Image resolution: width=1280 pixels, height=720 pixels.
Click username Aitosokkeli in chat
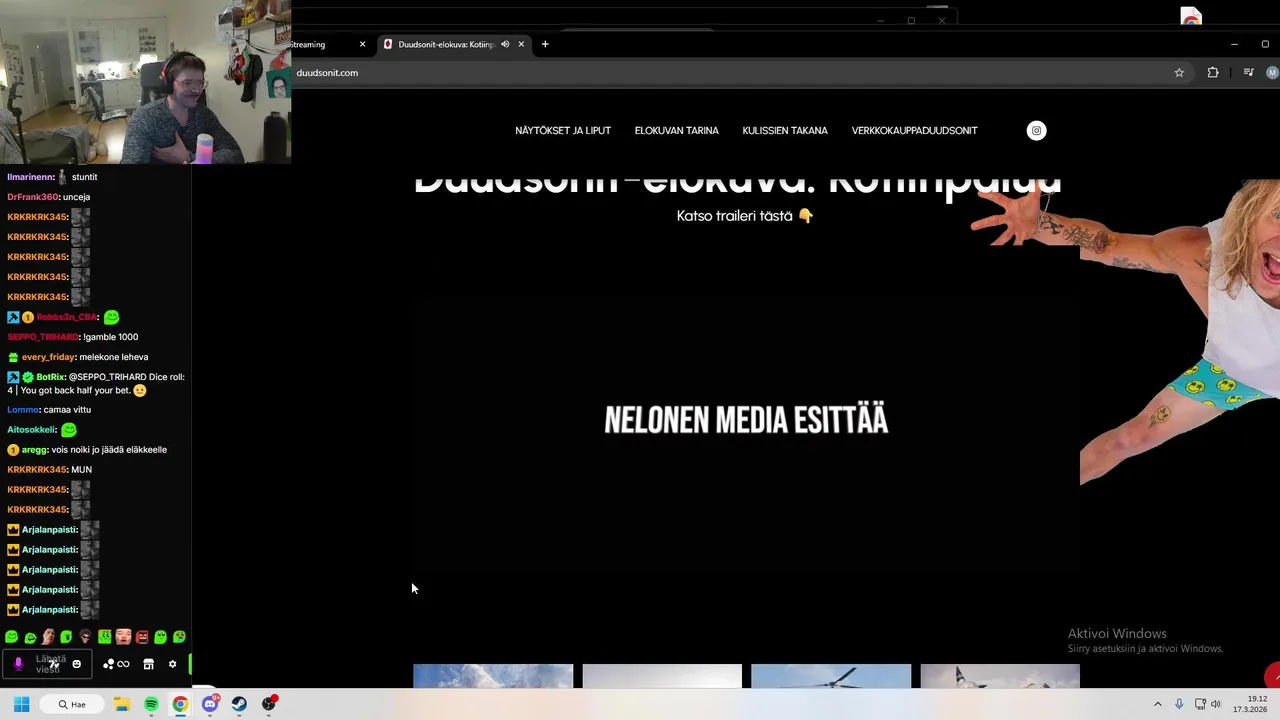(x=31, y=430)
